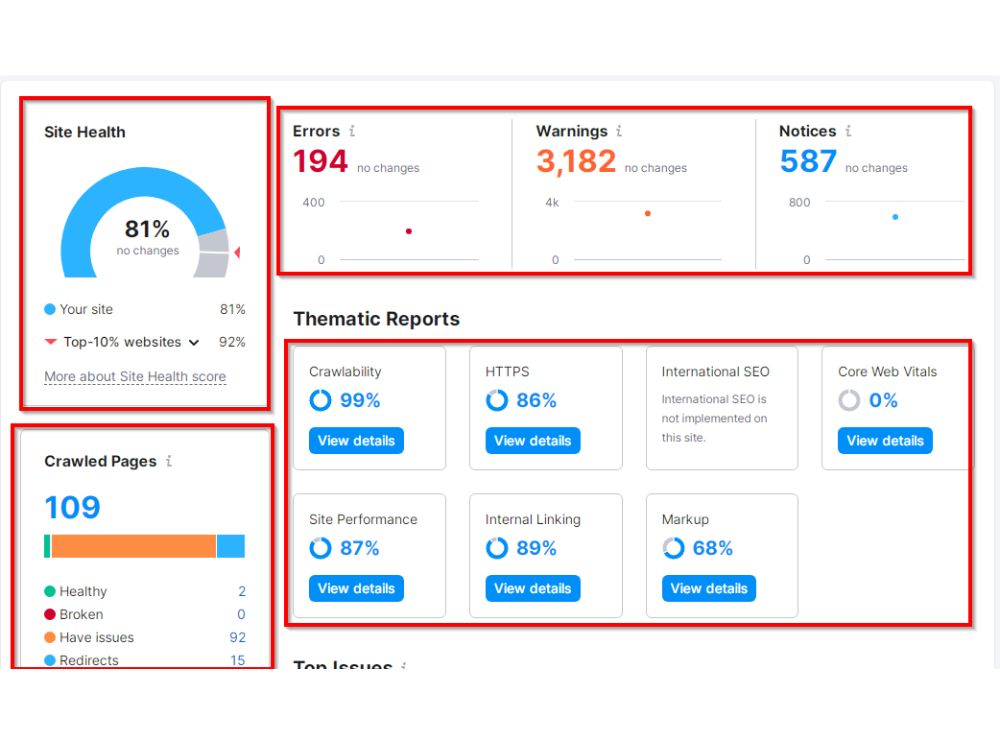
Task: Click the HTTPS 86% score
Action: tap(536, 401)
